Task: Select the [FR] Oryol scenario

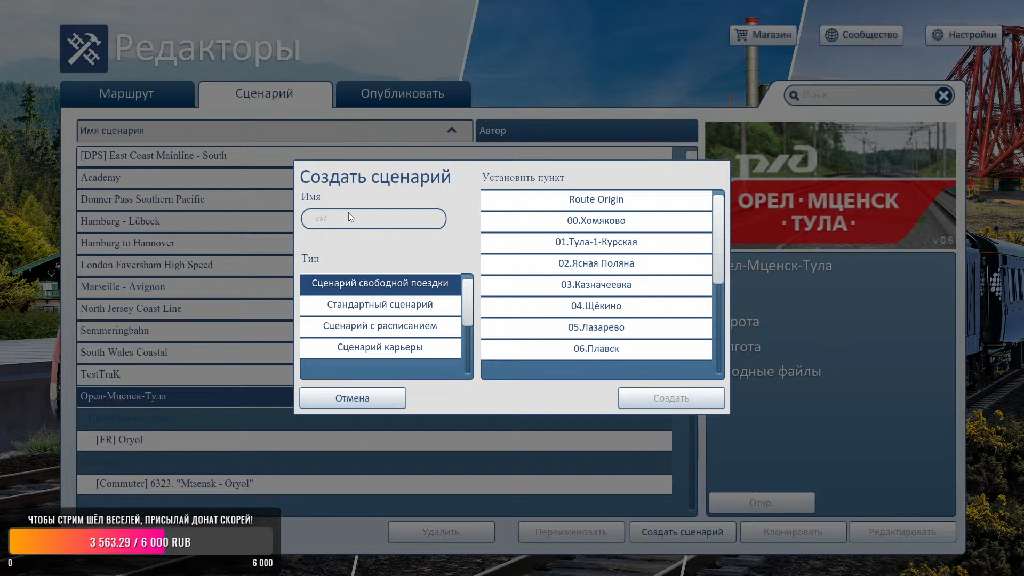Action: tap(374, 440)
